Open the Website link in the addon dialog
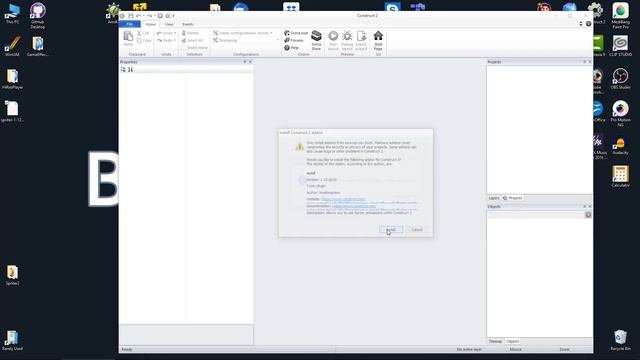Image resolution: width=640 pixels, height=360 pixels. coord(343,199)
